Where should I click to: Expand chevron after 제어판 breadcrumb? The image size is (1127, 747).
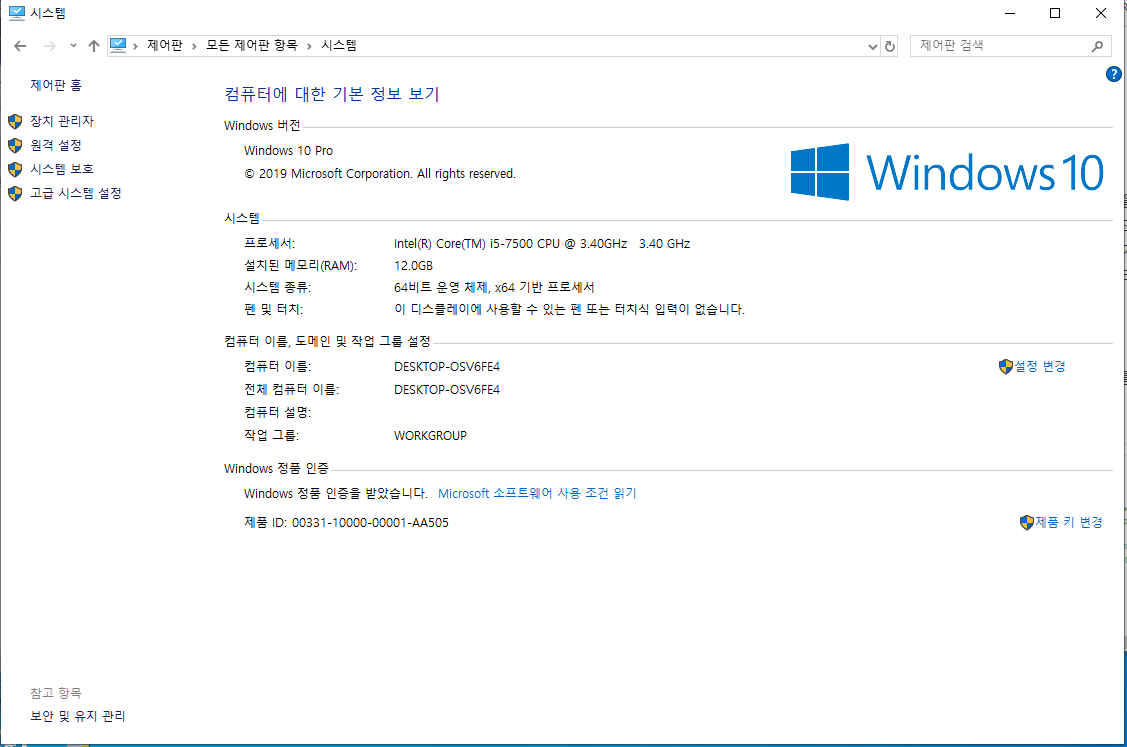(194, 46)
